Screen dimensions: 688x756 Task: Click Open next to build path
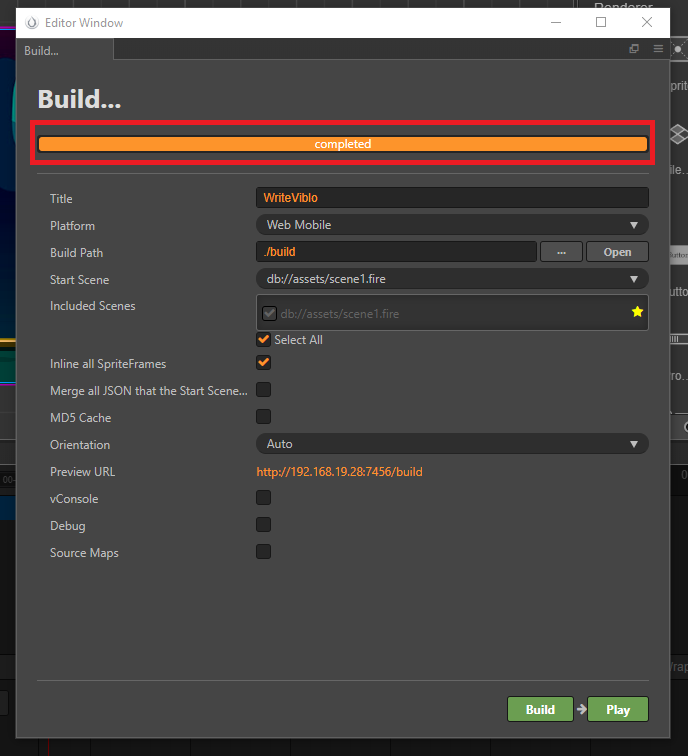[617, 252]
